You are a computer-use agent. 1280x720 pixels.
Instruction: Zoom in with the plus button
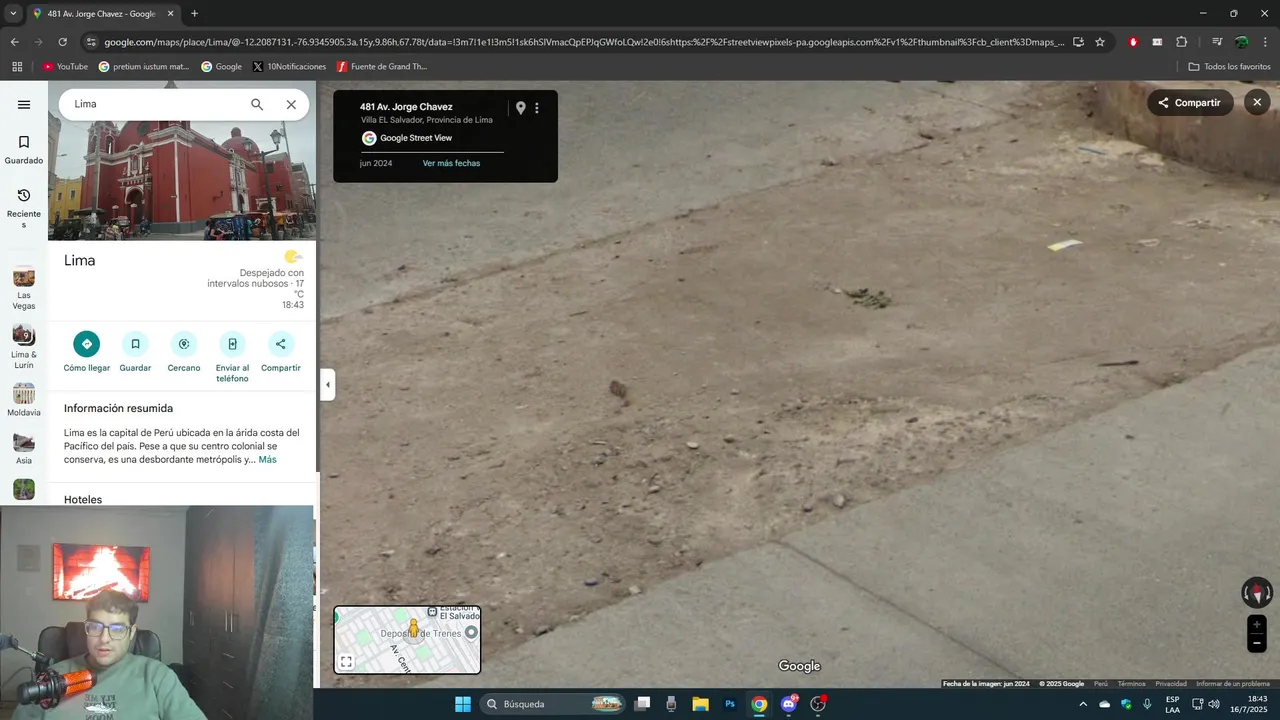(1257, 625)
